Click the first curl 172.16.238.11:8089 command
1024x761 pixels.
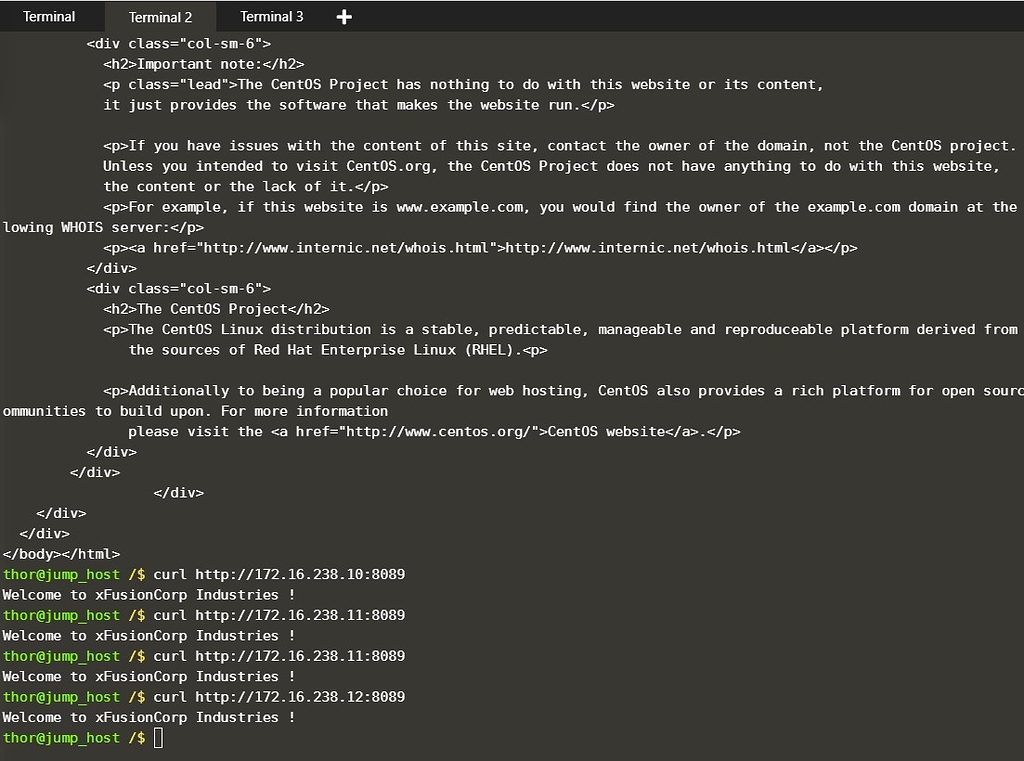(279, 615)
